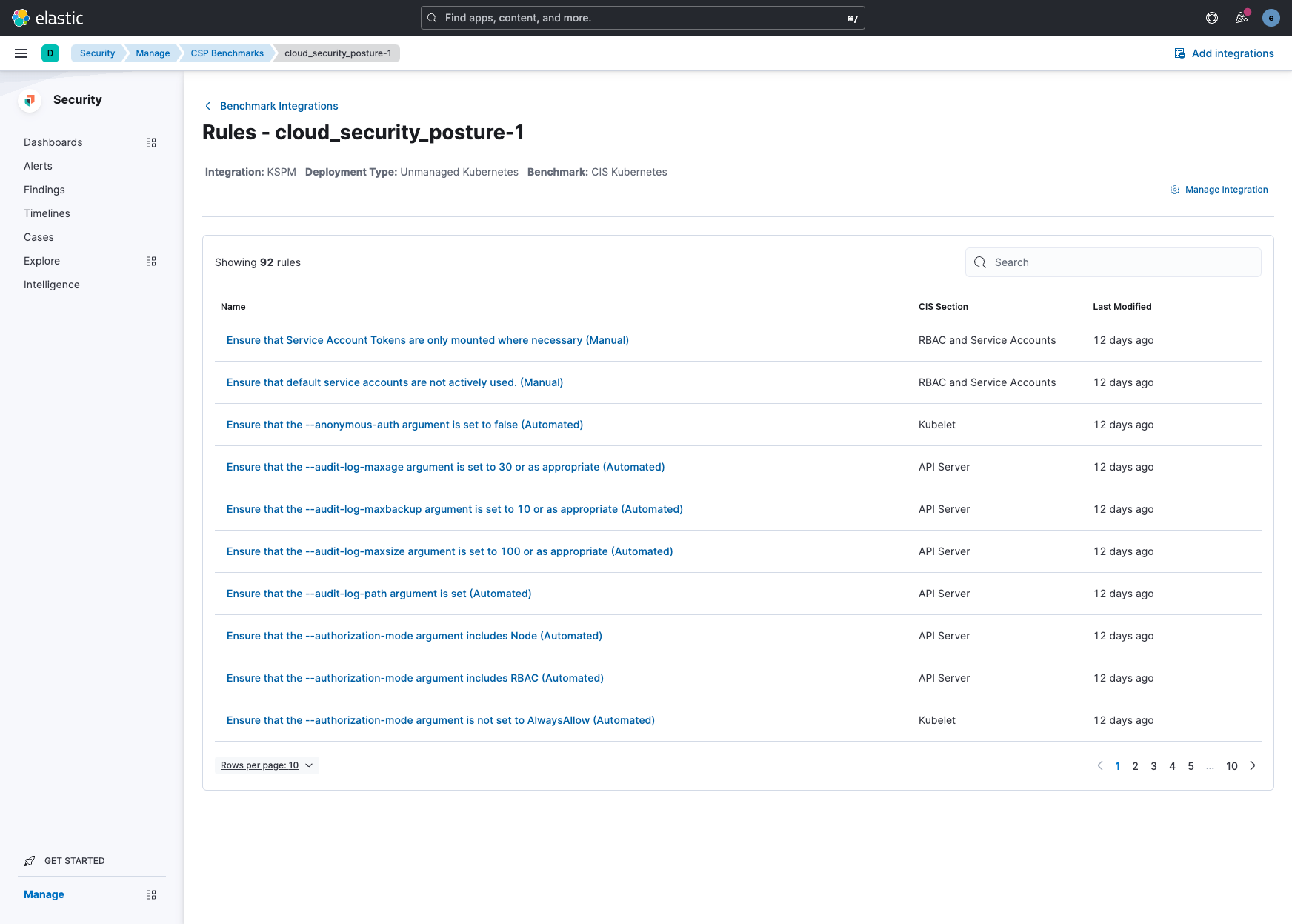This screenshot has height=924, width=1292.
Task: Jump to page 3 of rules
Action: click(1153, 766)
